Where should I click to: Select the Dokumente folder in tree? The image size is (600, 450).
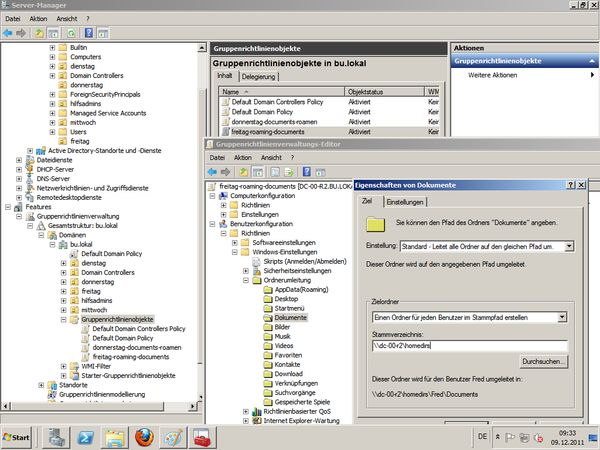[291, 317]
